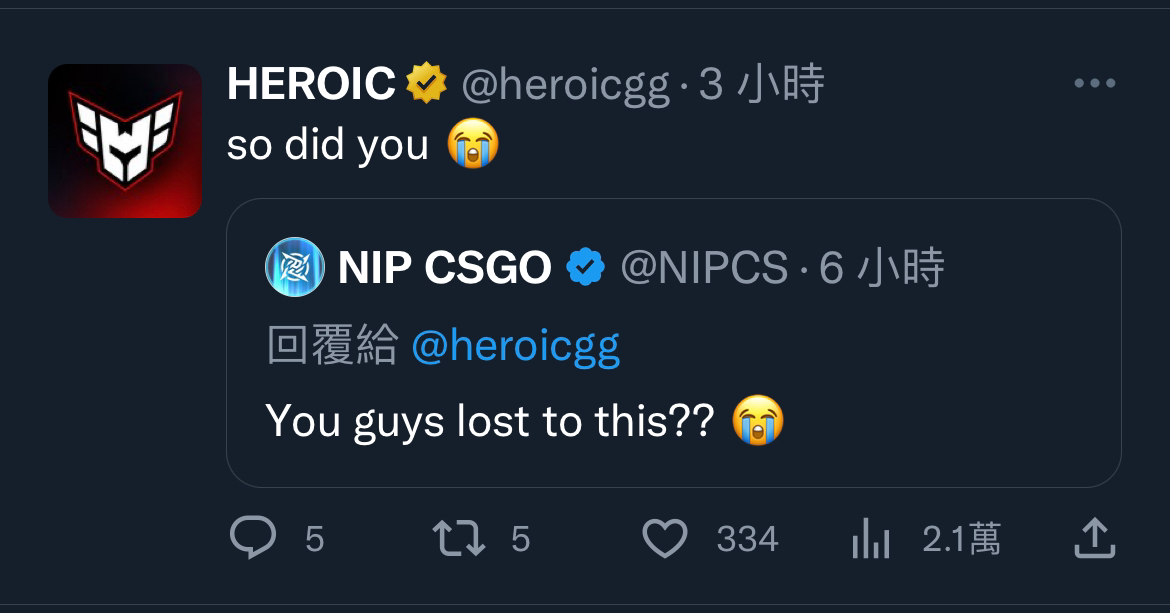This screenshot has height=613, width=1170.
Task: Open NIP CSGO round avatar
Action: (295, 267)
